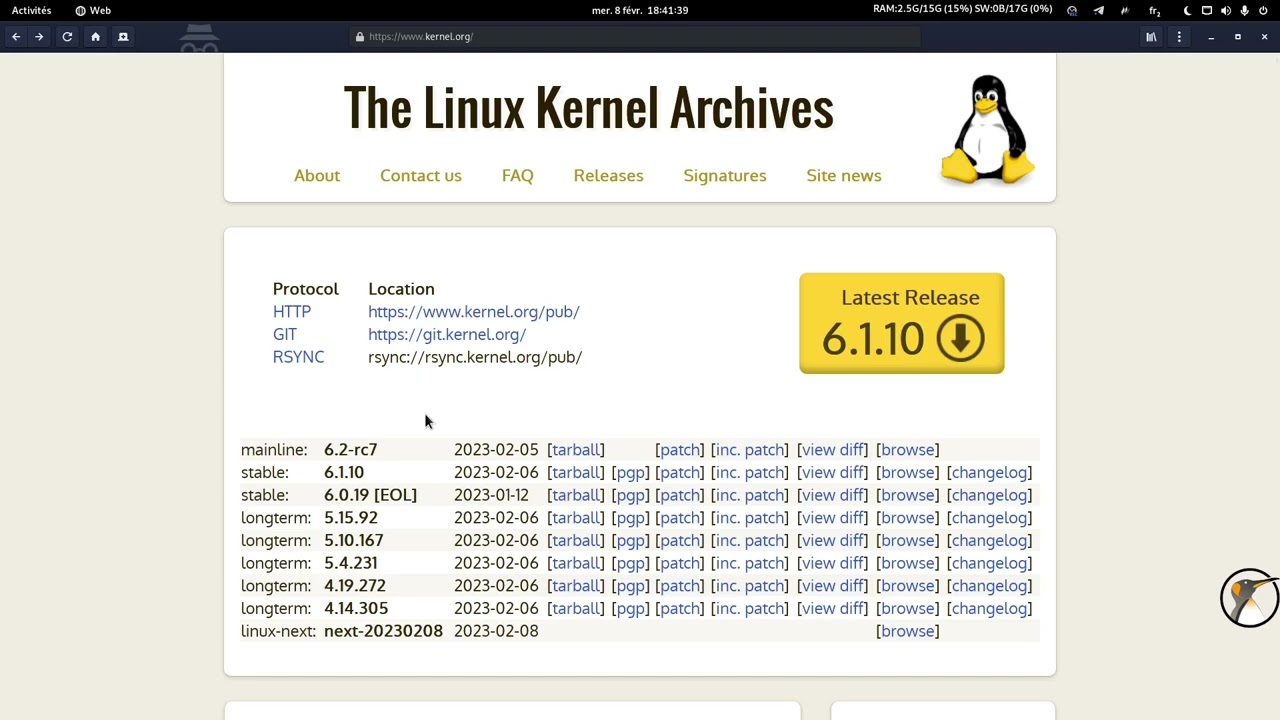
Task: Click the RSYNC protocol link
Action: click(x=298, y=357)
